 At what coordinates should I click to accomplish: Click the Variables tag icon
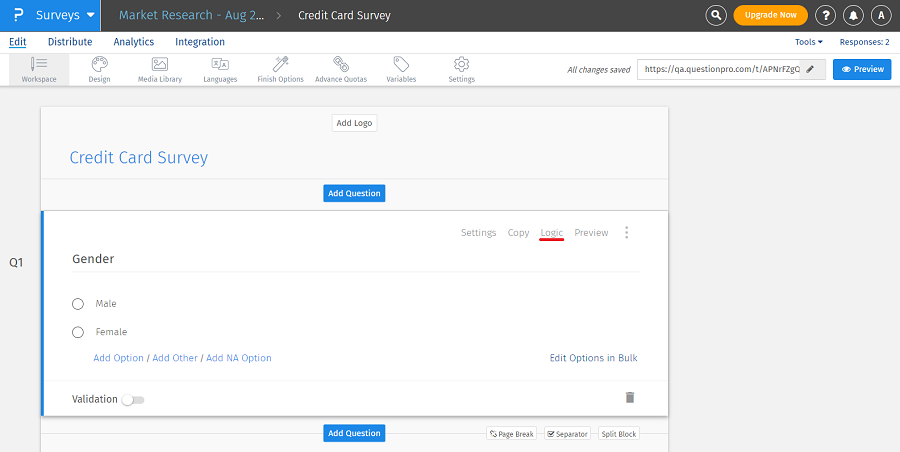pyautogui.click(x=401, y=65)
